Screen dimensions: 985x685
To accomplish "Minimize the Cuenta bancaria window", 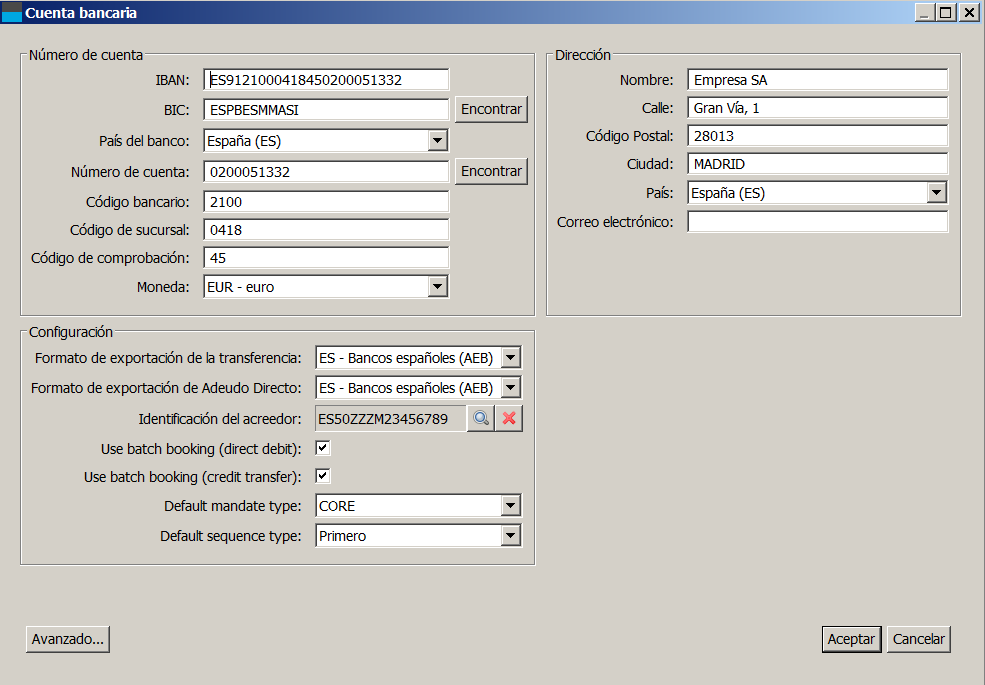I will 924,13.
